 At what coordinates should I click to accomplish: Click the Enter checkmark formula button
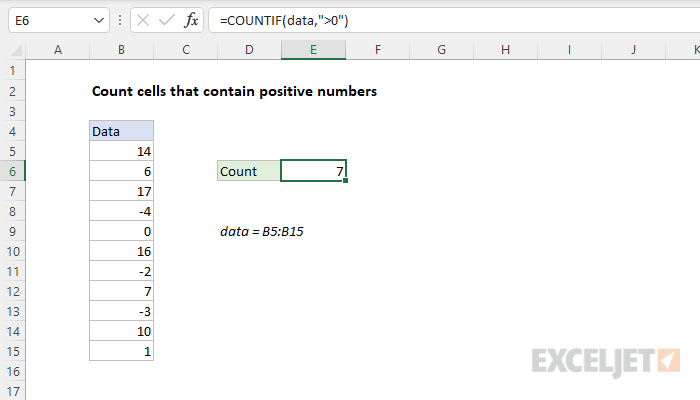tap(167, 20)
